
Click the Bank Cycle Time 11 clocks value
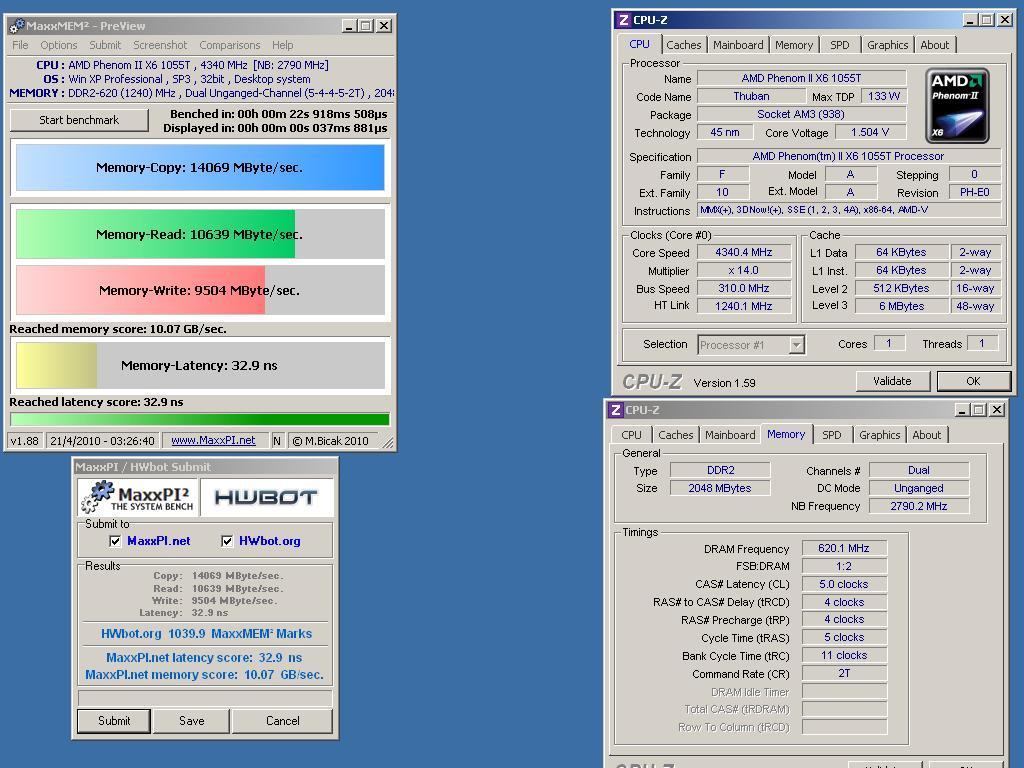(x=844, y=655)
